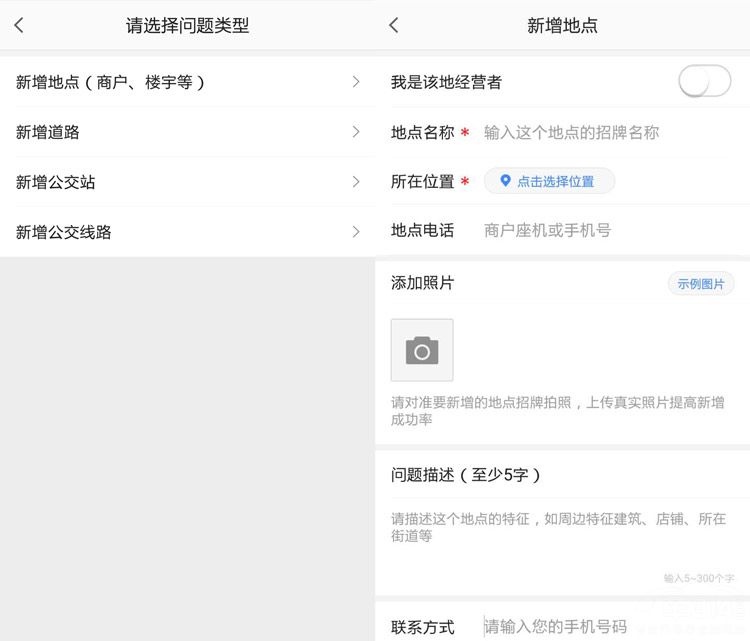Click the 添加照片 section label
This screenshot has width=750, height=641.
tap(422, 284)
